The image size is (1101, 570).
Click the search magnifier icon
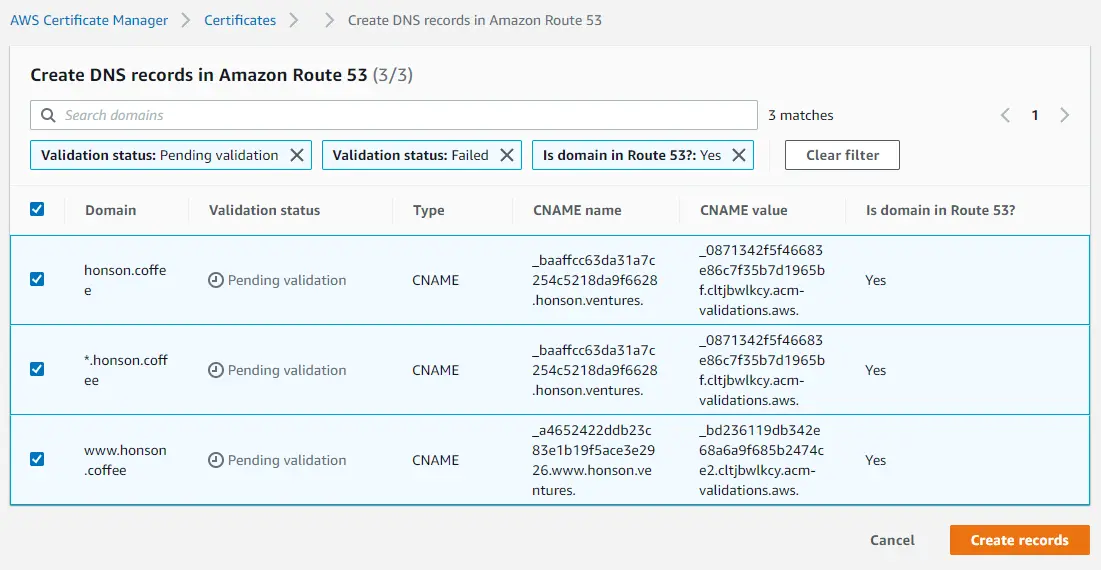click(48, 115)
